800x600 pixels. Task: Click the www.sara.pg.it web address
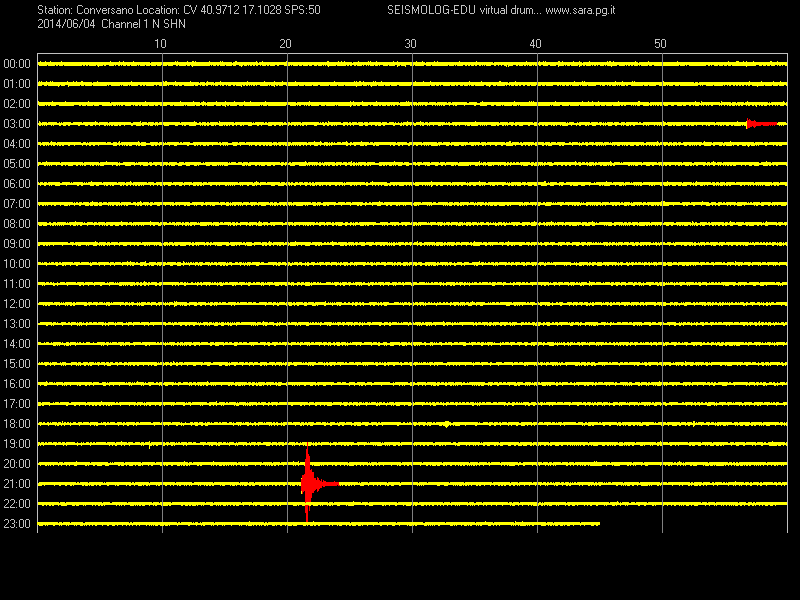(x=580, y=10)
